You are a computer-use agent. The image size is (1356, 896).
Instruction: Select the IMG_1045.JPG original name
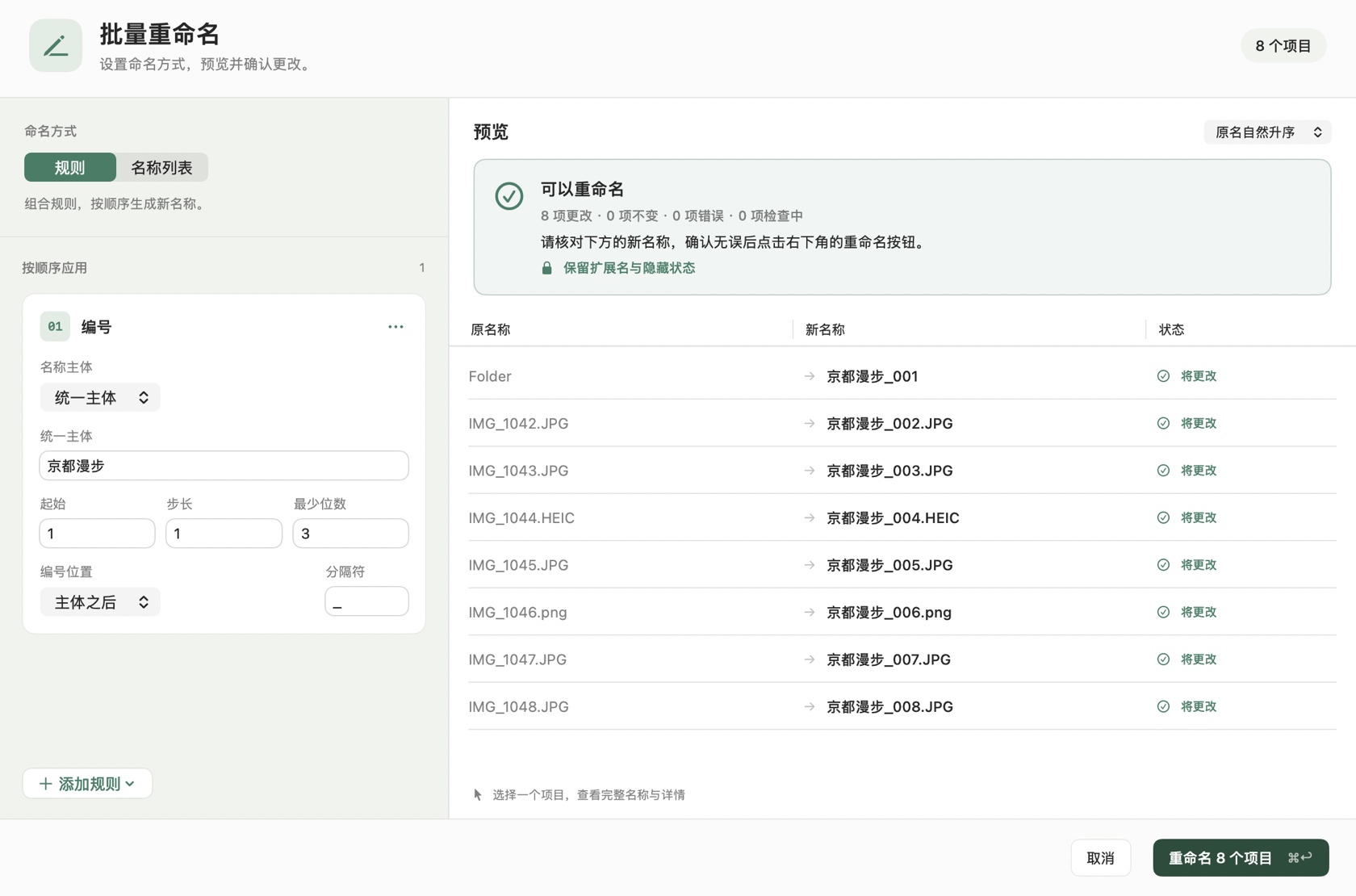[518, 565]
